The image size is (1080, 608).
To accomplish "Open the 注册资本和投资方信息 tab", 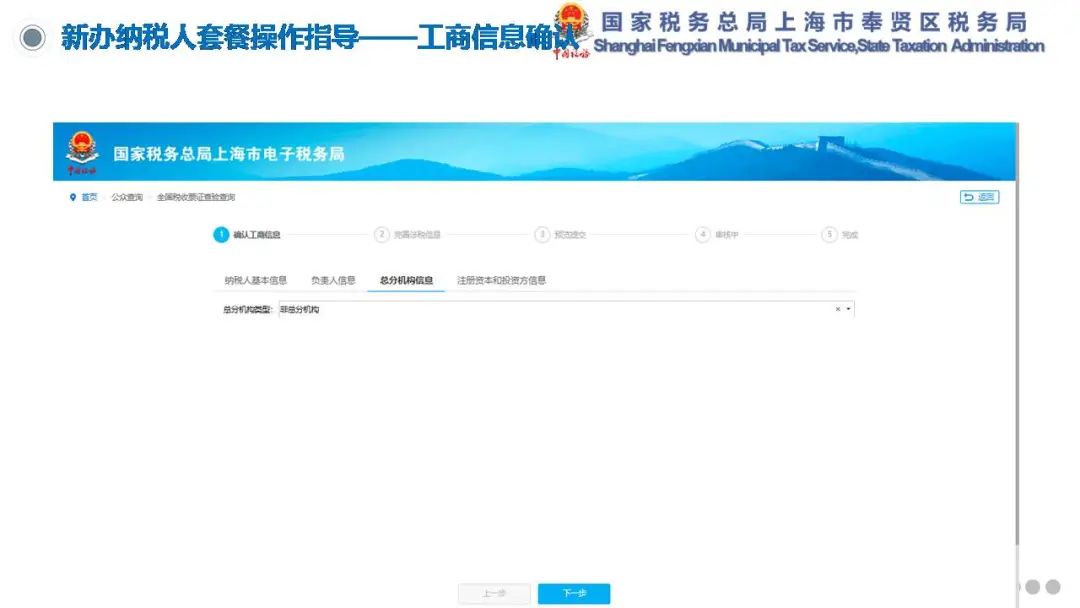I will click(x=501, y=280).
